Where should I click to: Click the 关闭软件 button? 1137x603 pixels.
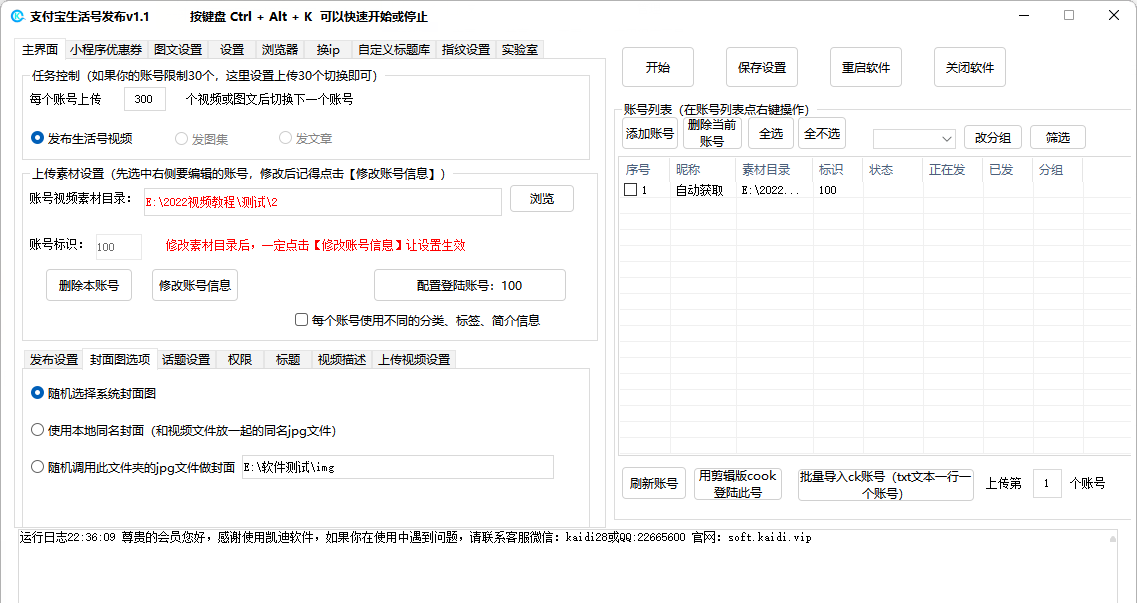click(969, 67)
